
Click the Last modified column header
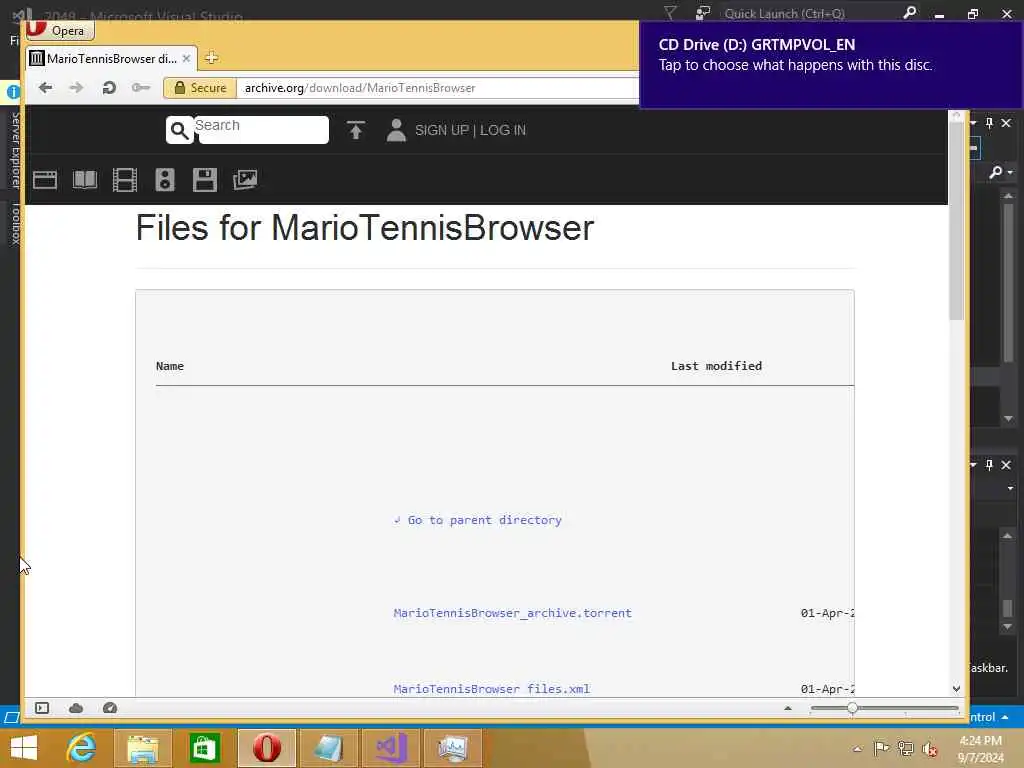tap(716, 366)
